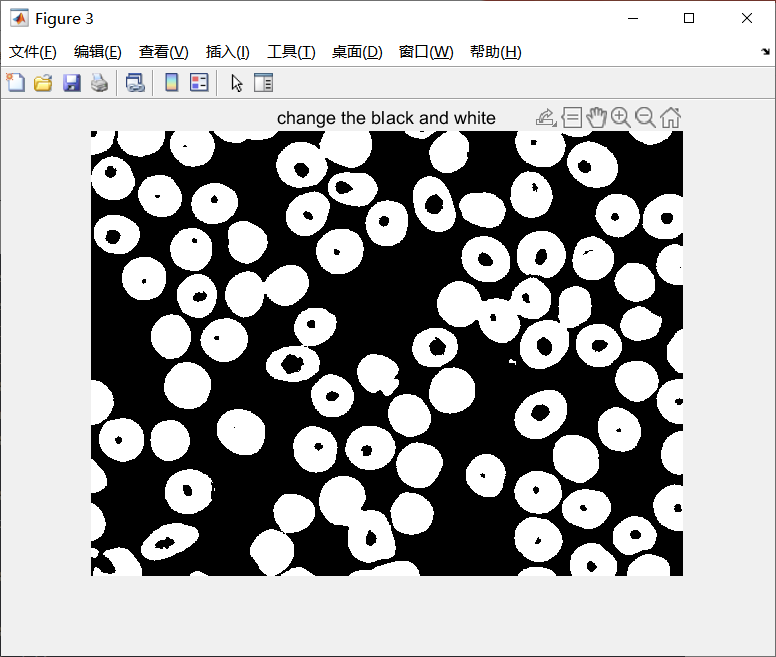Viewport: 776px width, 657px height.
Task: Select the Zoom In magnifier
Action: pyautogui.click(x=621, y=118)
